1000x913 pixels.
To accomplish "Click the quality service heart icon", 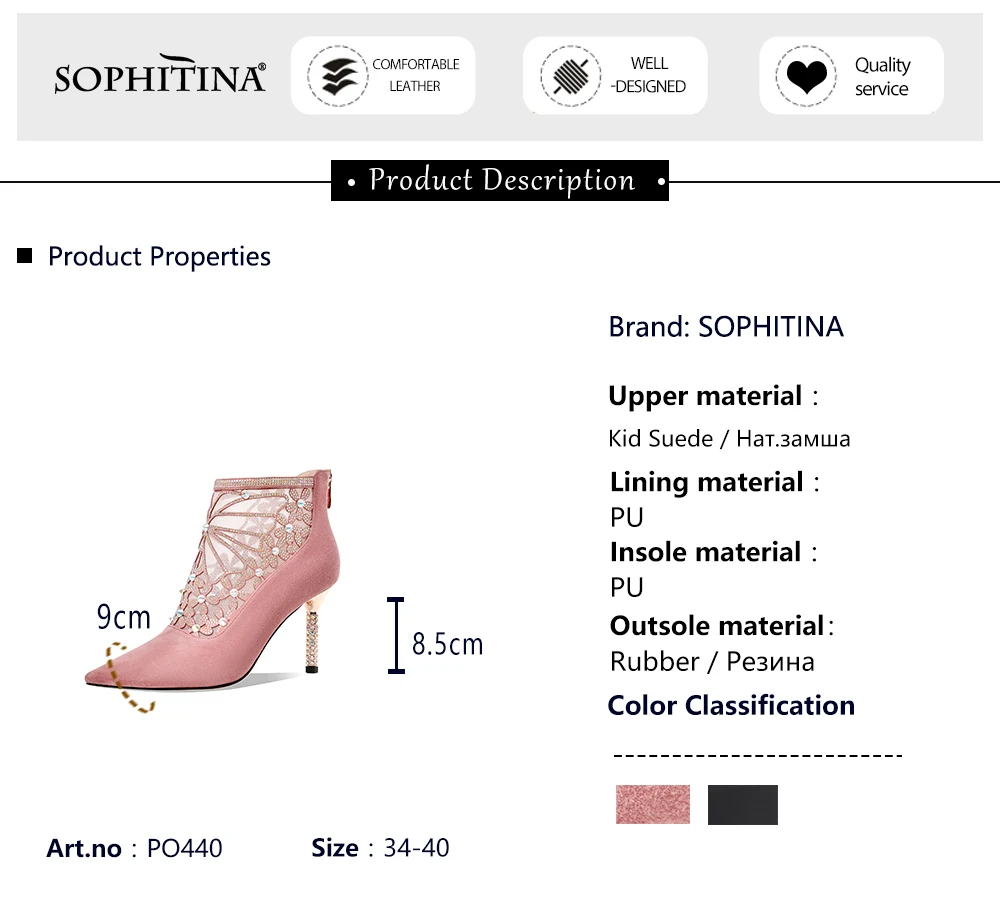I will pyautogui.click(x=806, y=76).
